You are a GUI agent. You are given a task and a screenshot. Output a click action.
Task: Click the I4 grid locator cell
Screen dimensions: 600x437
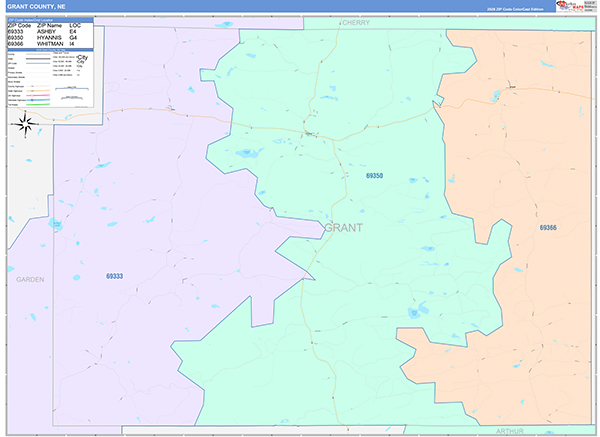tap(72, 44)
